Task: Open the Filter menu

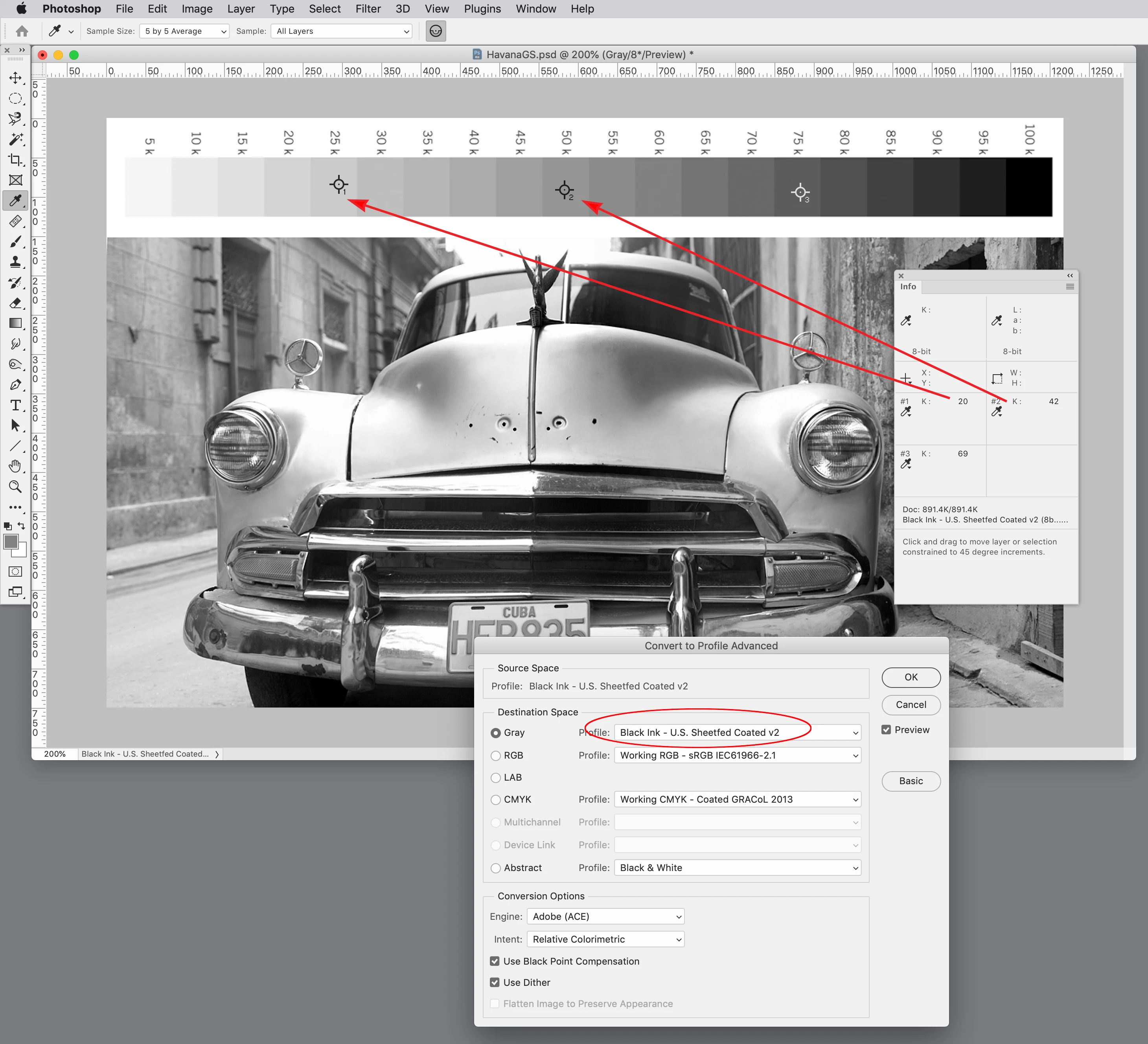Action: click(368, 9)
